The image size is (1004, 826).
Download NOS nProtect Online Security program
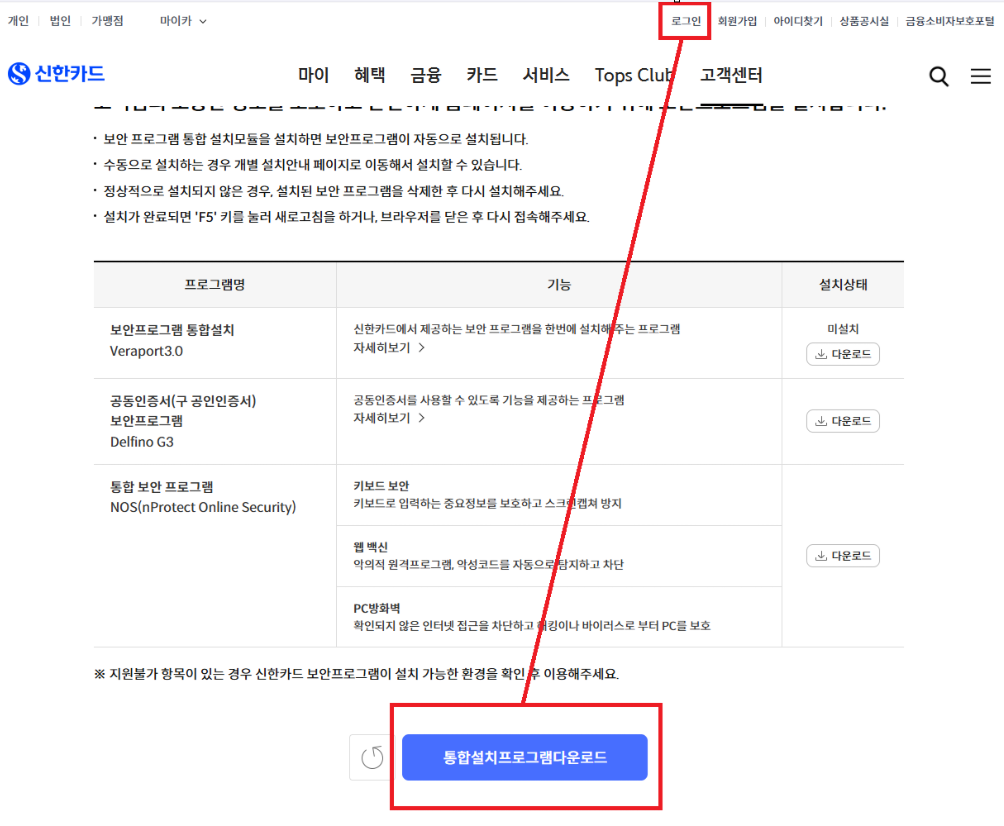[x=843, y=556]
